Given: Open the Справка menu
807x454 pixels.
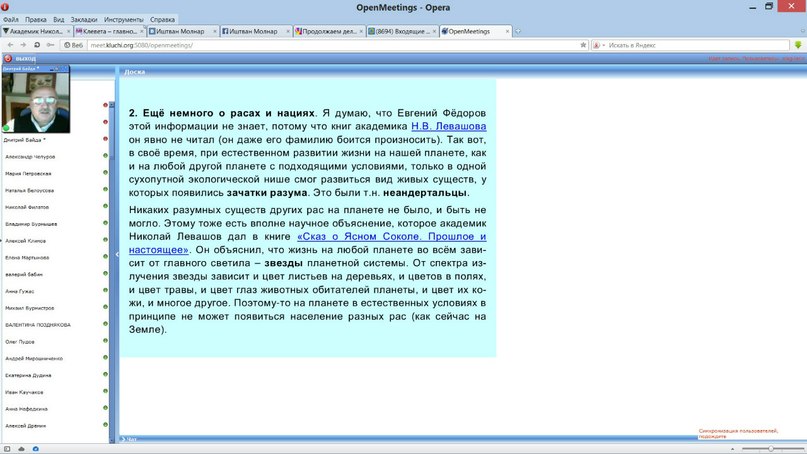Looking at the screenshot, I should point(162,20).
